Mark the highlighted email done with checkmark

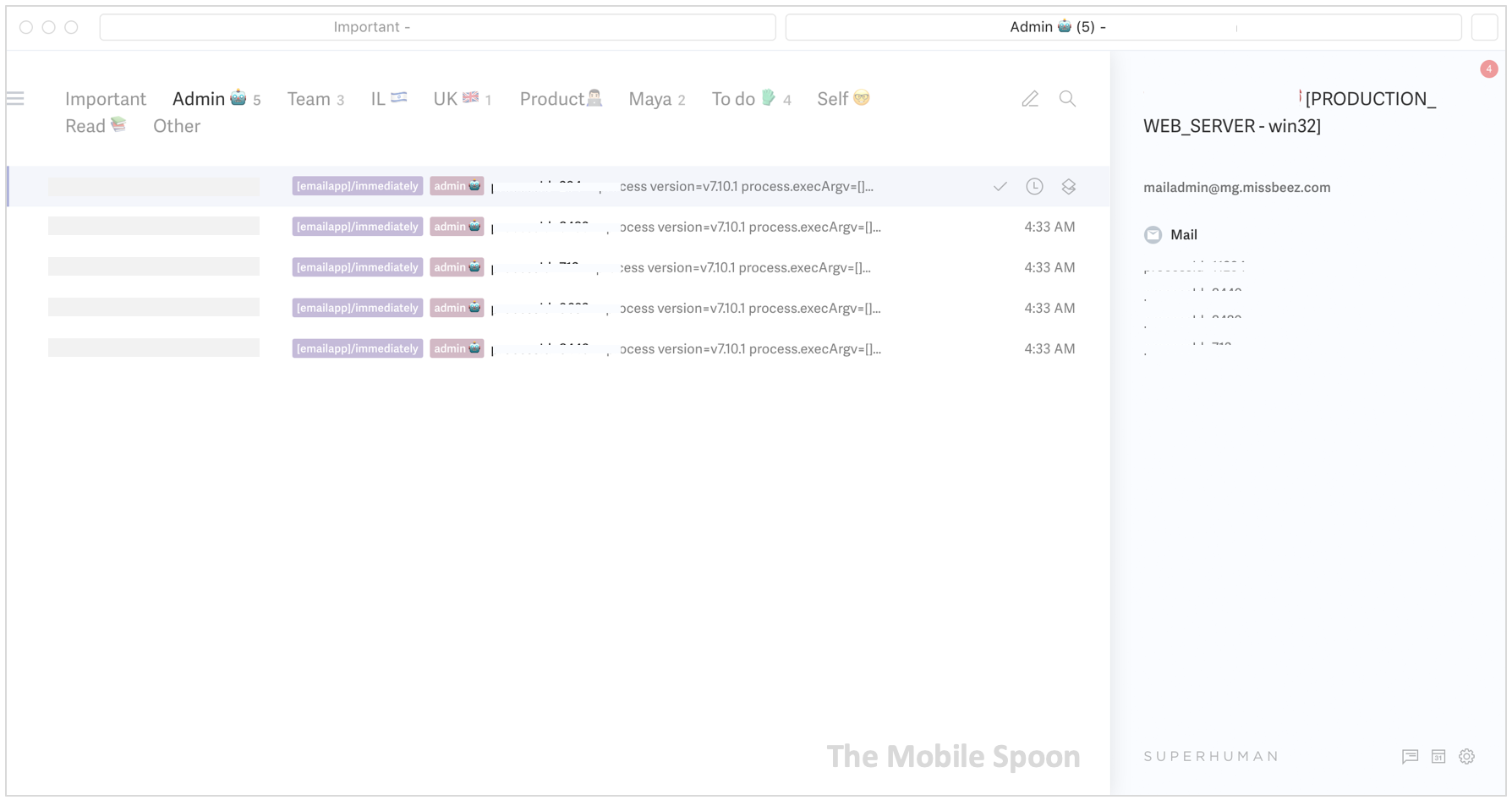point(1000,186)
